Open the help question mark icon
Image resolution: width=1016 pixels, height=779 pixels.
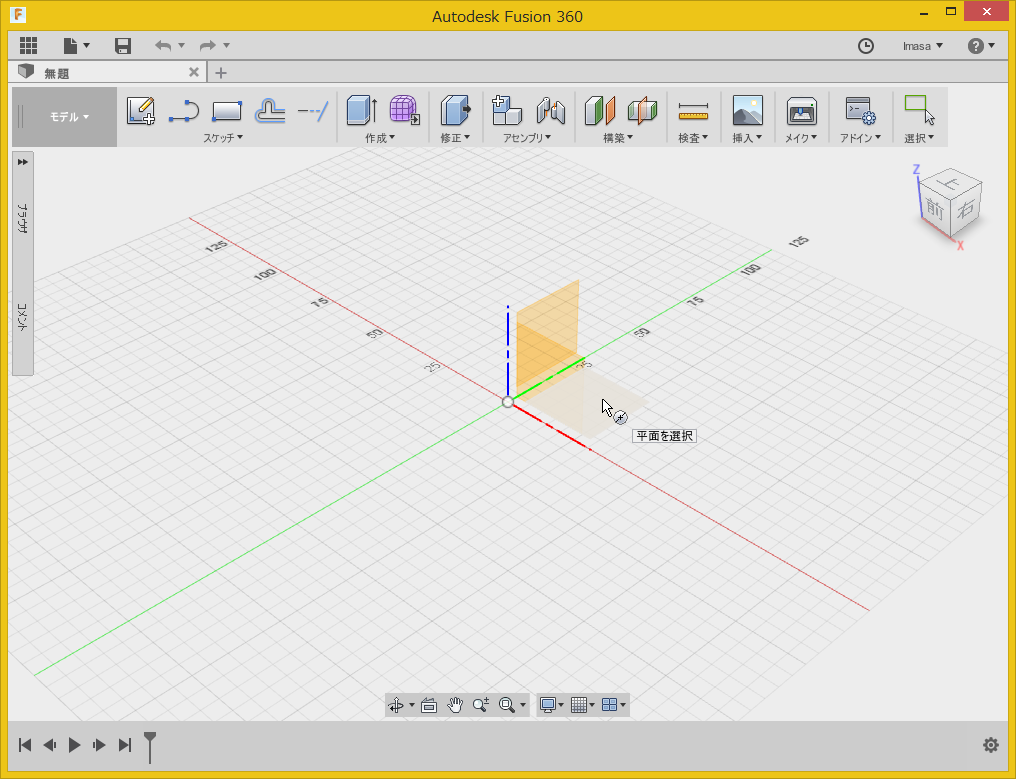coord(976,46)
